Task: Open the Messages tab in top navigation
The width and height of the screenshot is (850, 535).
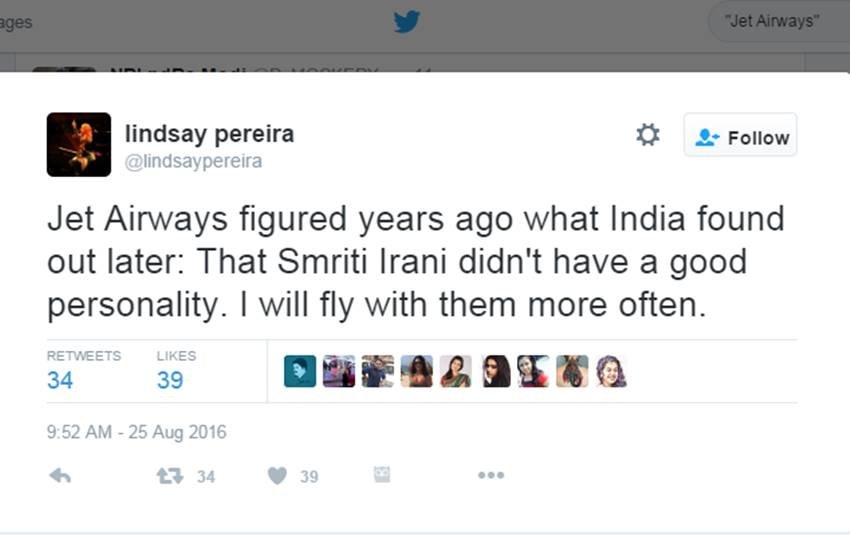Action: pos(15,22)
